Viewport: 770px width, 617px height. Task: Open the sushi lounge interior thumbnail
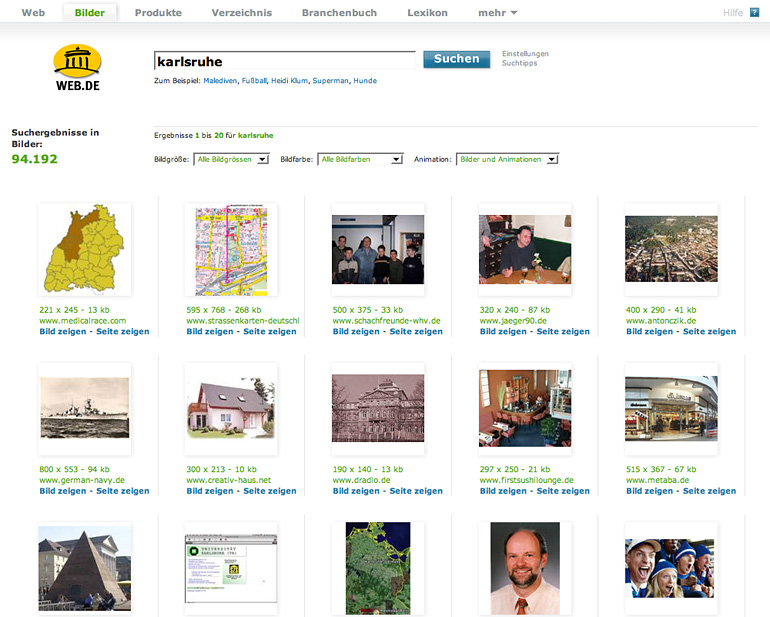pyautogui.click(x=525, y=408)
